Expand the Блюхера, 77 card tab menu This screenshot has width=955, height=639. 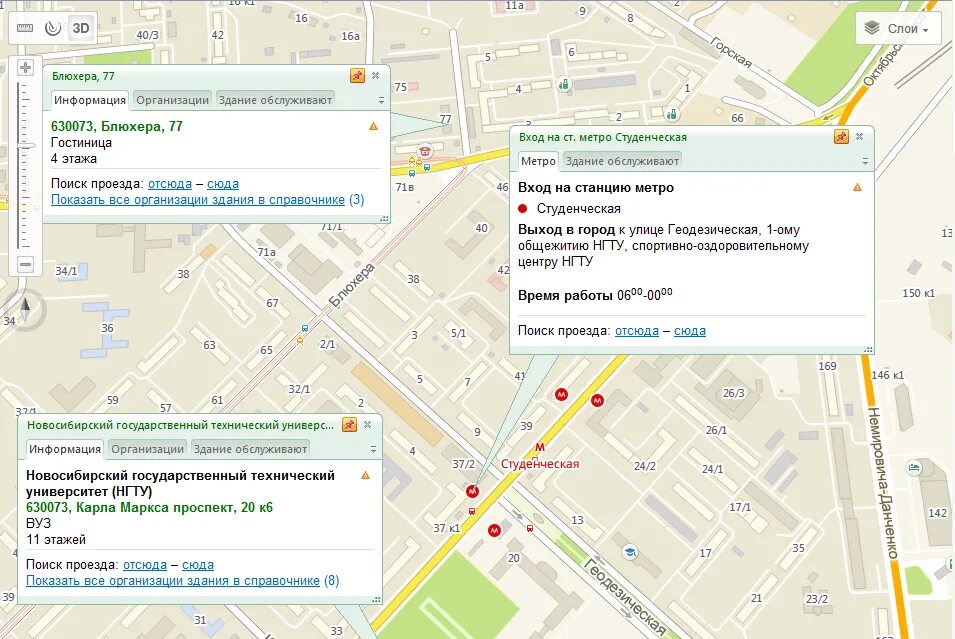tap(381, 101)
